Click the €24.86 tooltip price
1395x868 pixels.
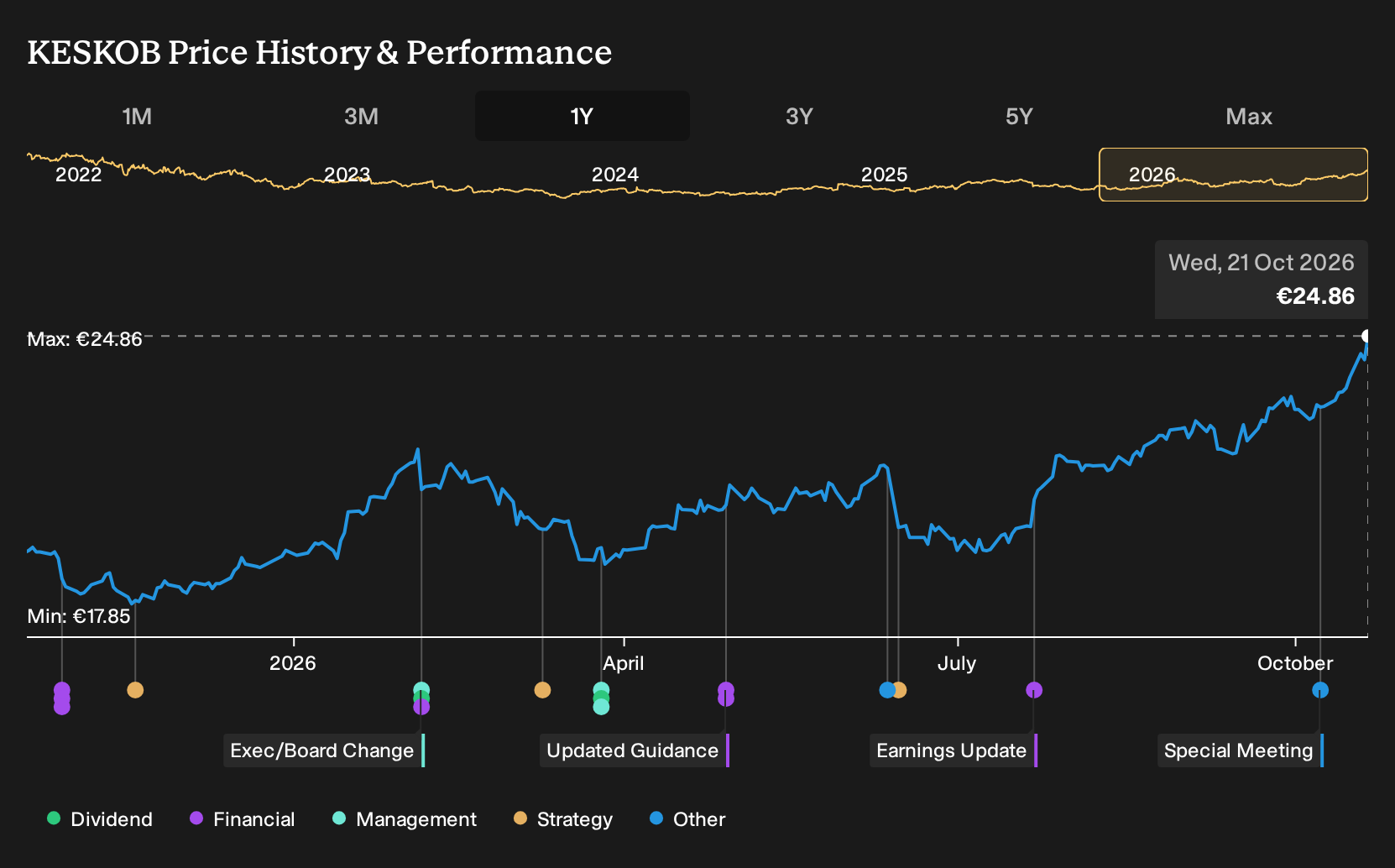pos(1315,296)
